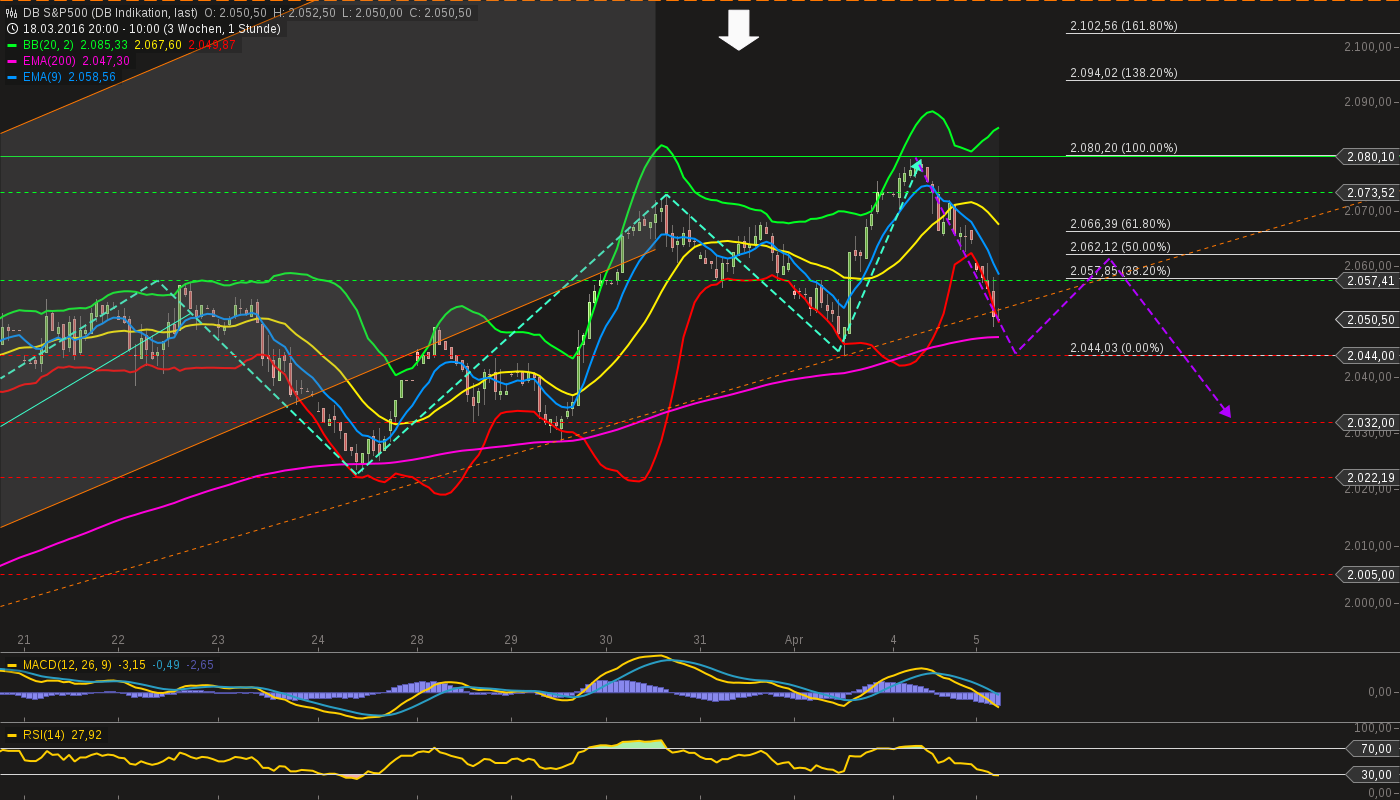Click the Fibonacci label 2.080,20 (100.00%)
This screenshot has height=800, width=1400.
(1123, 148)
